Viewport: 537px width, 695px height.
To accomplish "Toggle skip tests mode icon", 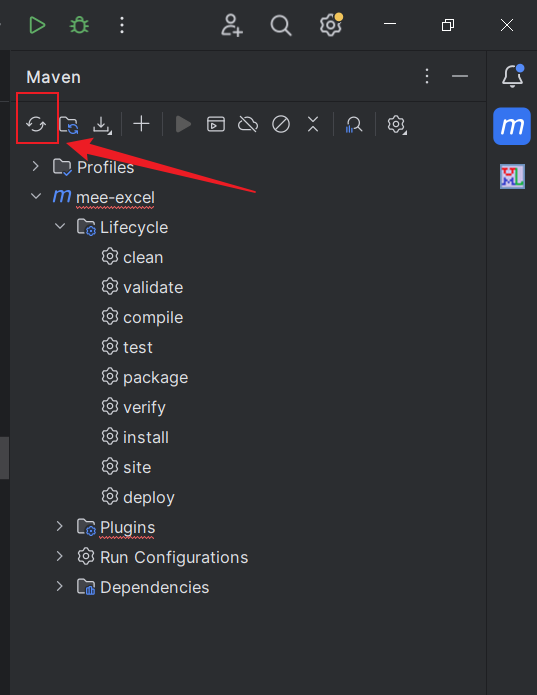I will (x=281, y=124).
